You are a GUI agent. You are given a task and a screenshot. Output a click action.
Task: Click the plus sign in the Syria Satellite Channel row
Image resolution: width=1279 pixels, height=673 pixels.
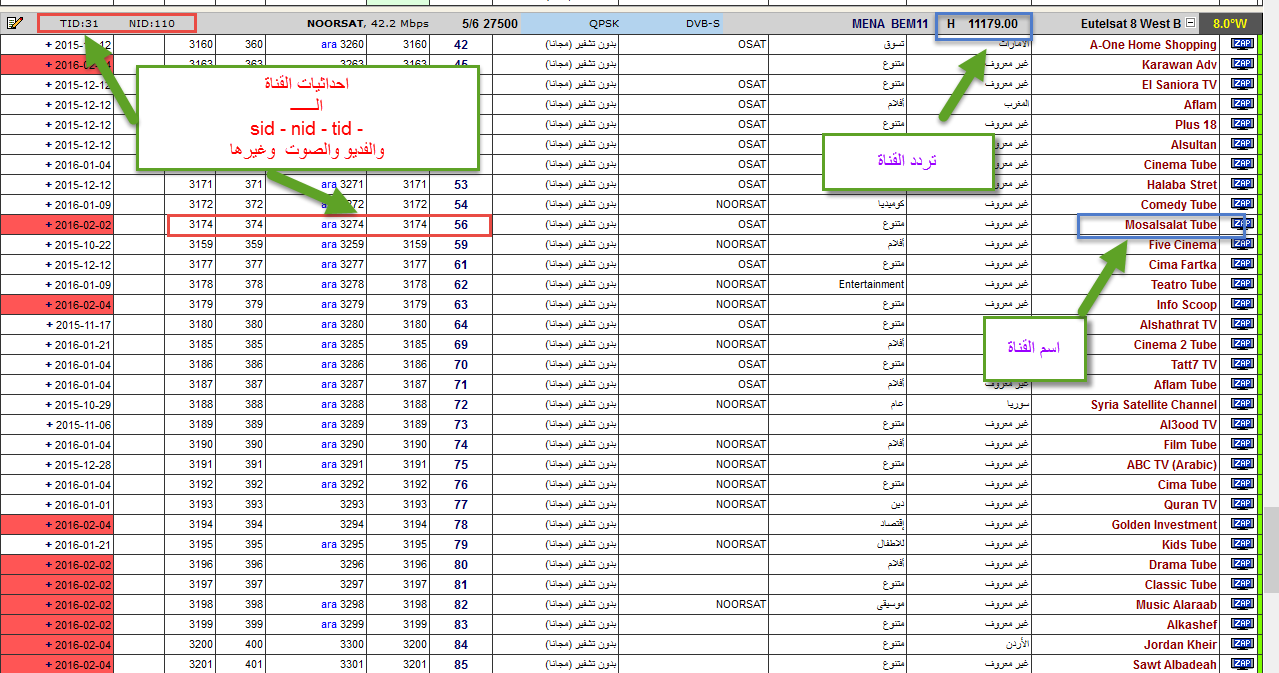tap(48, 405)
